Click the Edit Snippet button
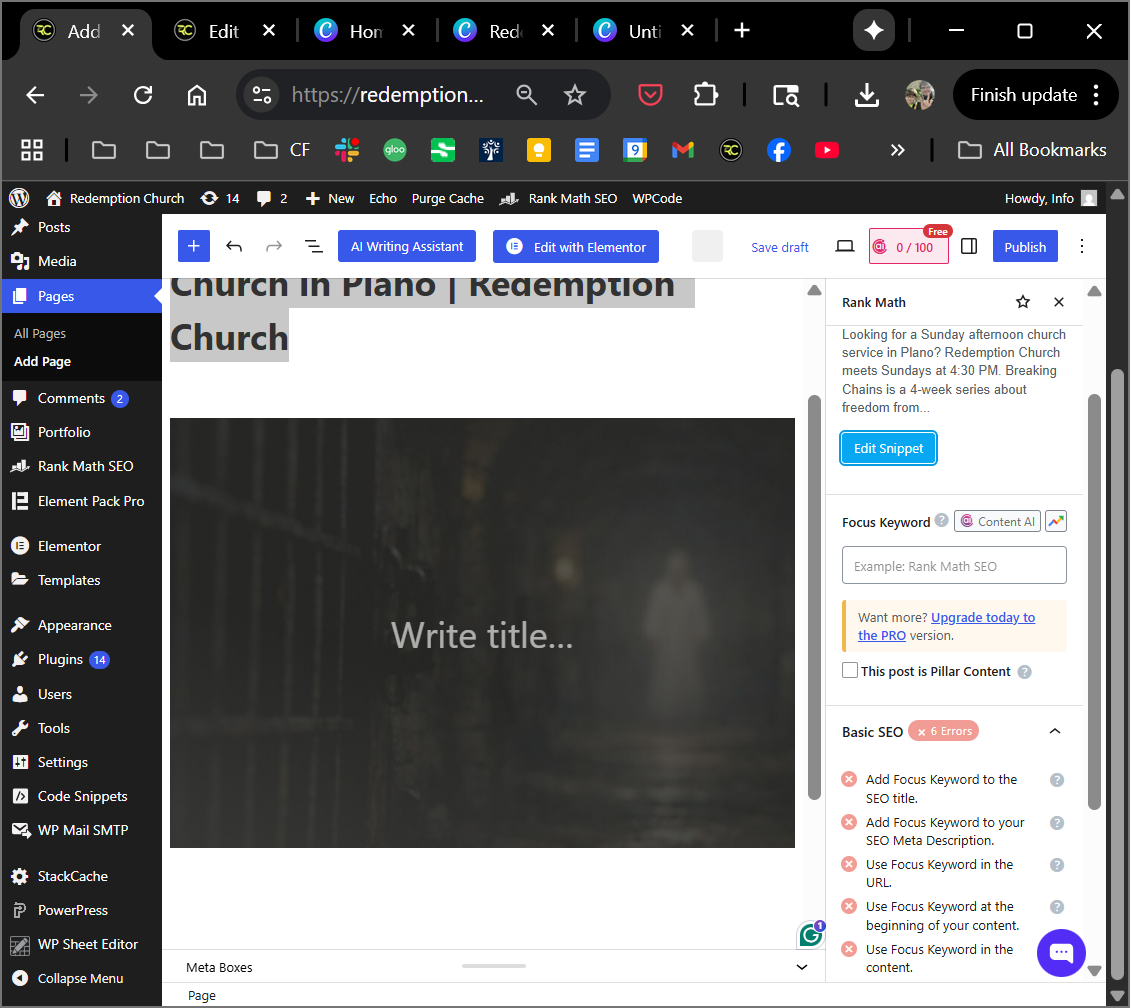This screenshot has height=1008, width=1130. pyautogui.click(x=888, y=449)
